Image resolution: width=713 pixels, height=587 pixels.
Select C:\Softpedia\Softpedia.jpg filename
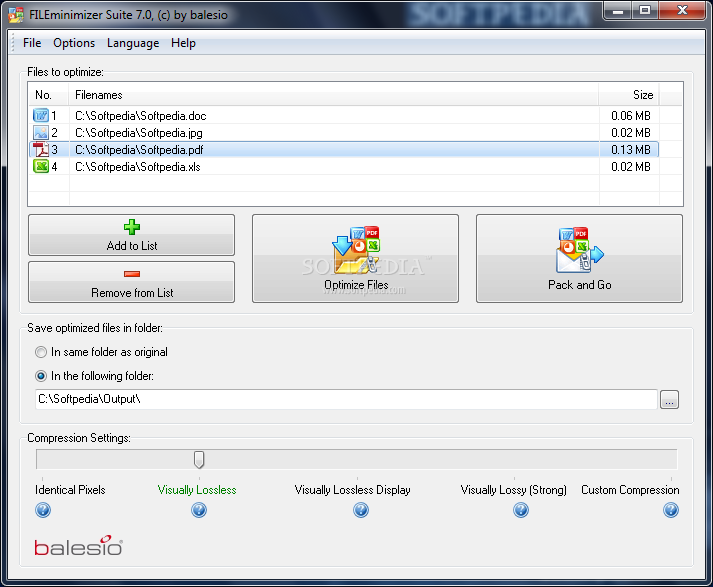pyautogui.click(x=139, y=133)
